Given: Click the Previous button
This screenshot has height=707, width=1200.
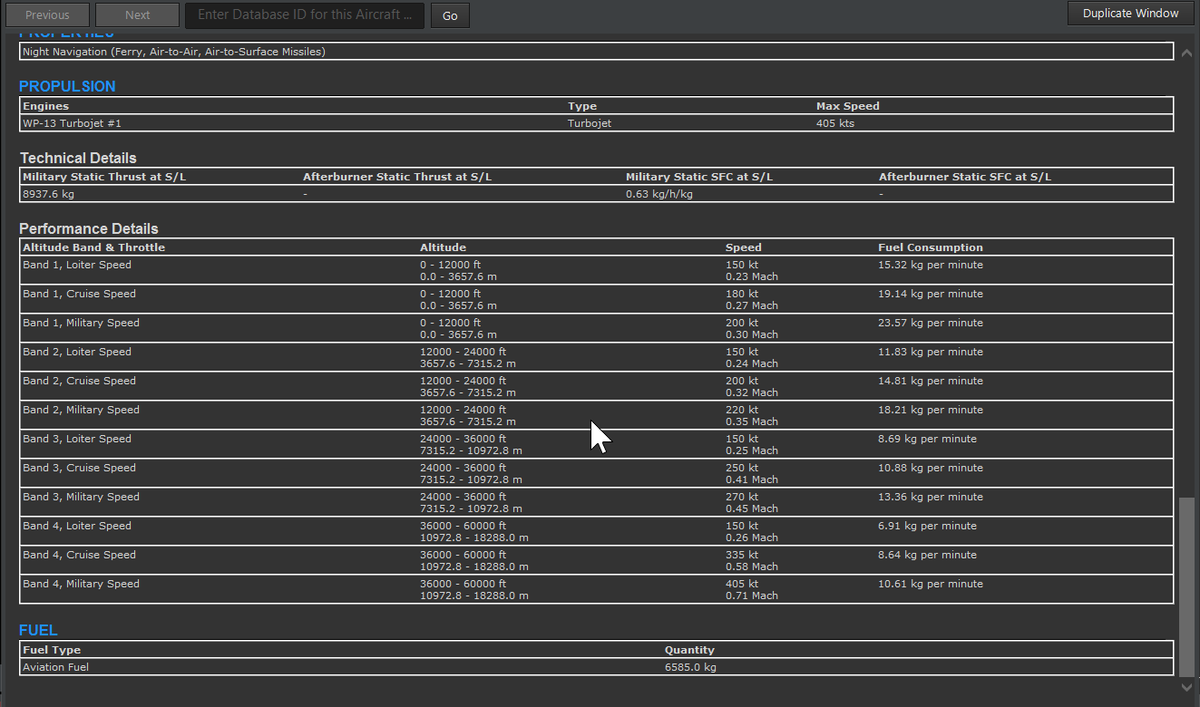Looking at the screenshot, I should [x=47, y=15].
